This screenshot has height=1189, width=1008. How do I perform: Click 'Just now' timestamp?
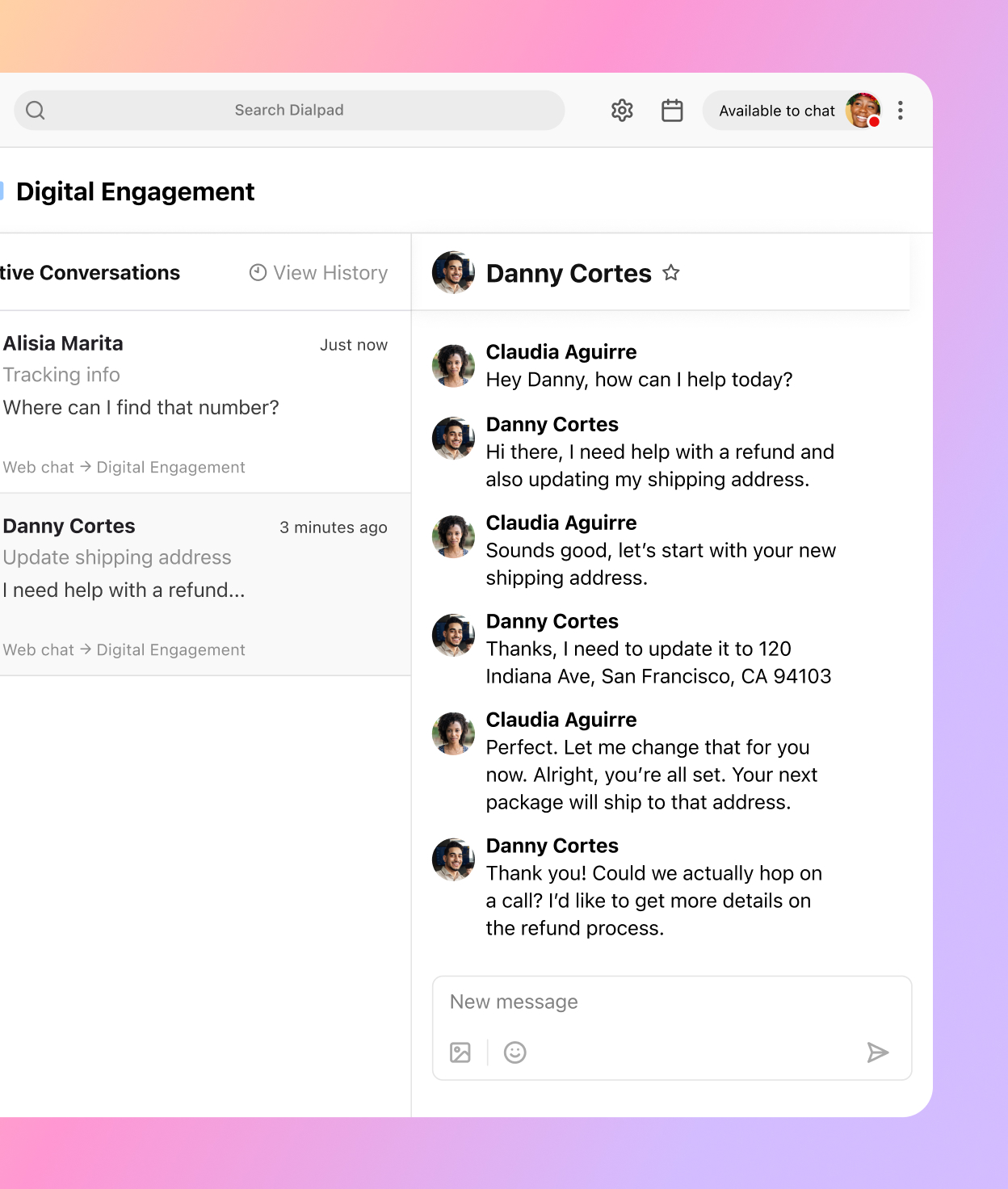click(354, 345)
